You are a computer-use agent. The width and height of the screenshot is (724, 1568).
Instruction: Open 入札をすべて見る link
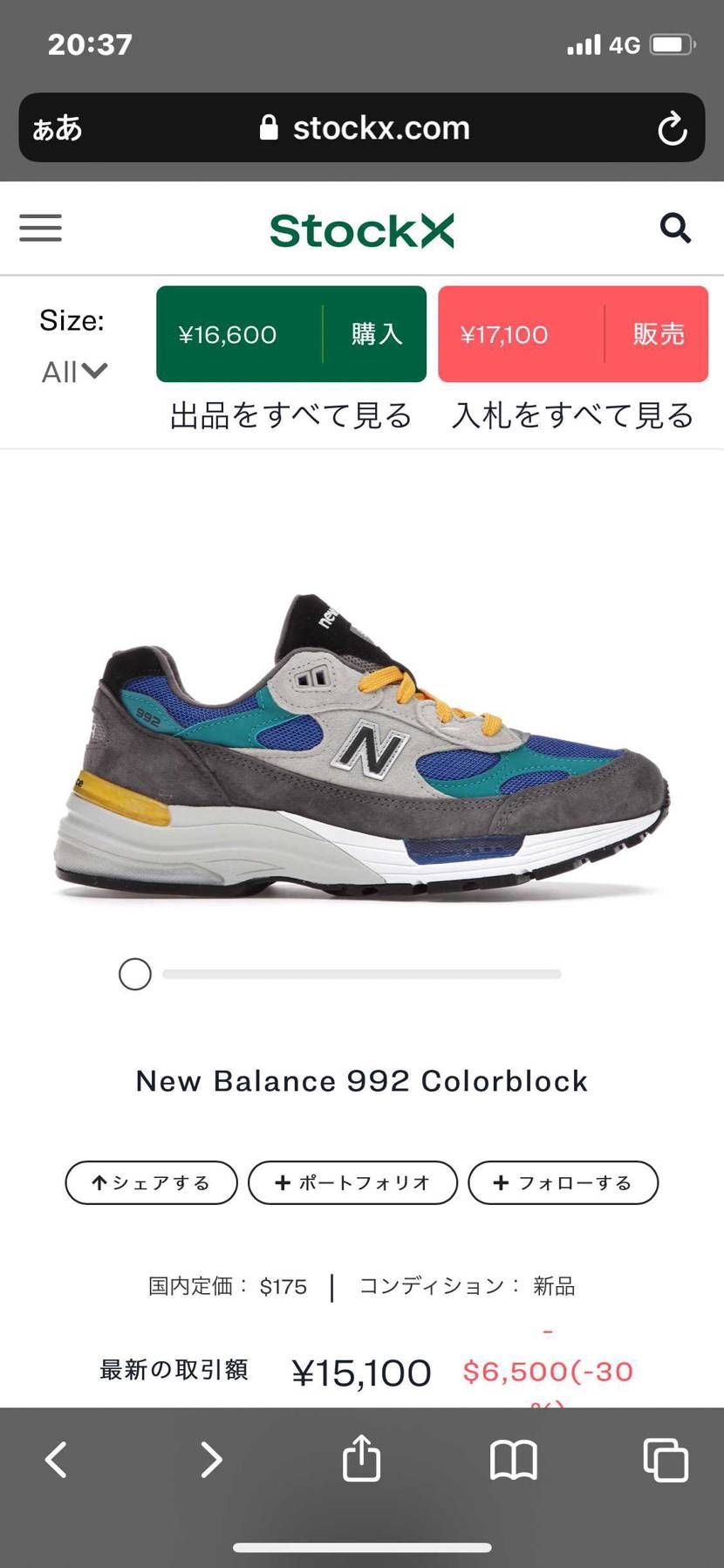[x=573, y=415]
